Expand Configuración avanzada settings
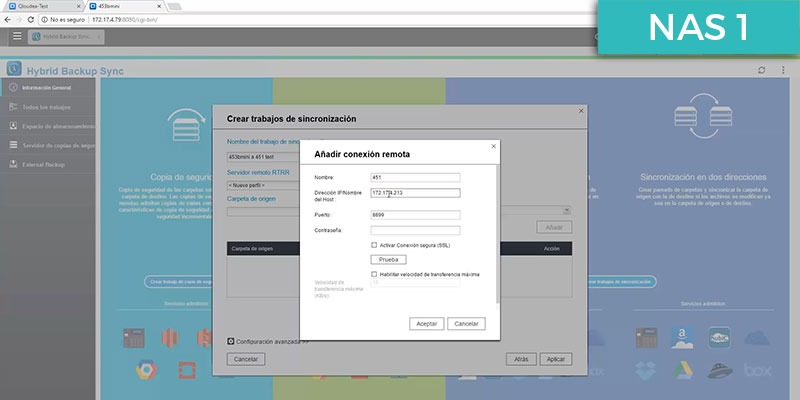 pyautogui.click(x=268, y=341)
